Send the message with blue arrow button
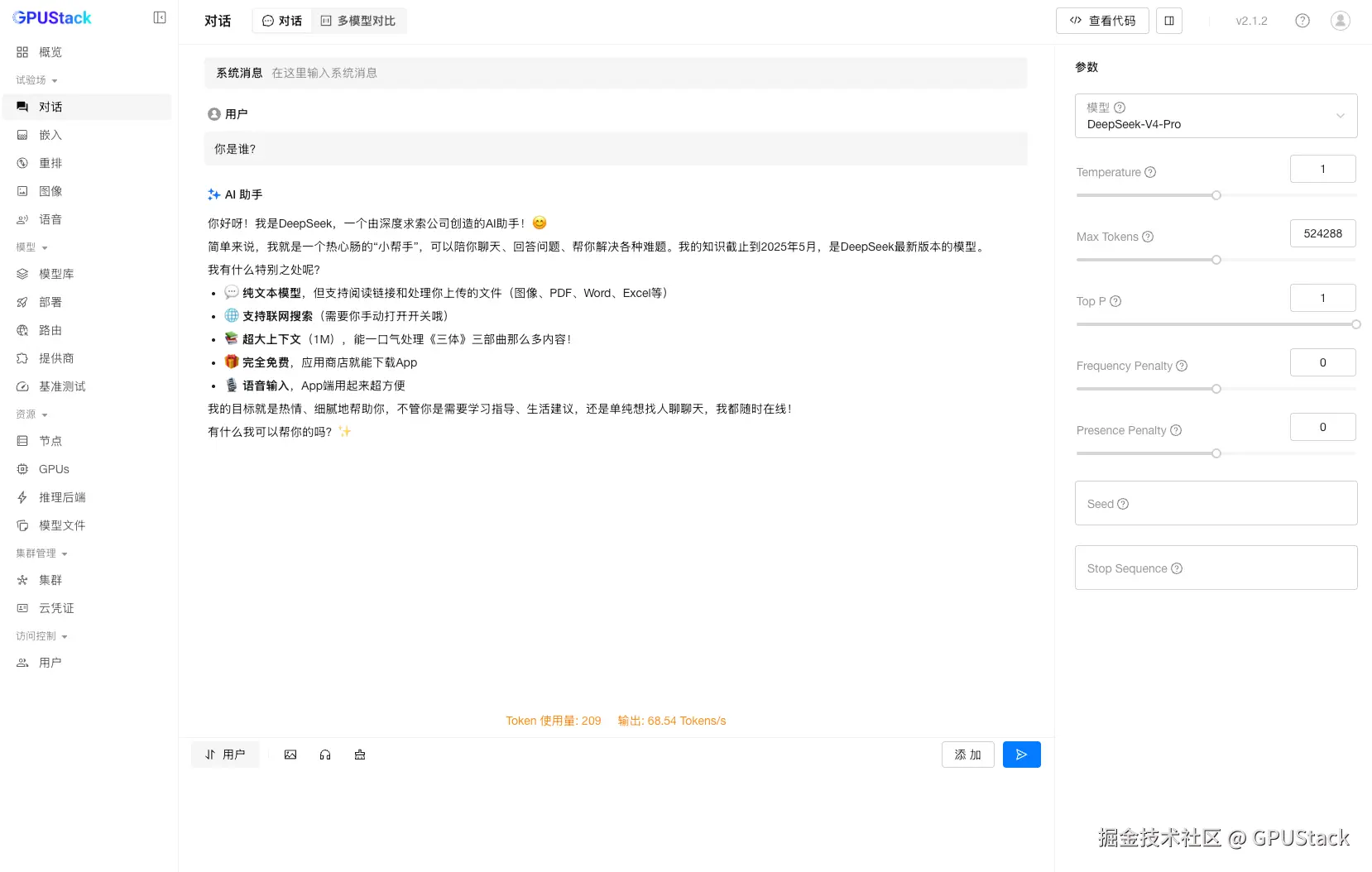The height and width of the screenshot is (872, 1372). (1022, 755)
